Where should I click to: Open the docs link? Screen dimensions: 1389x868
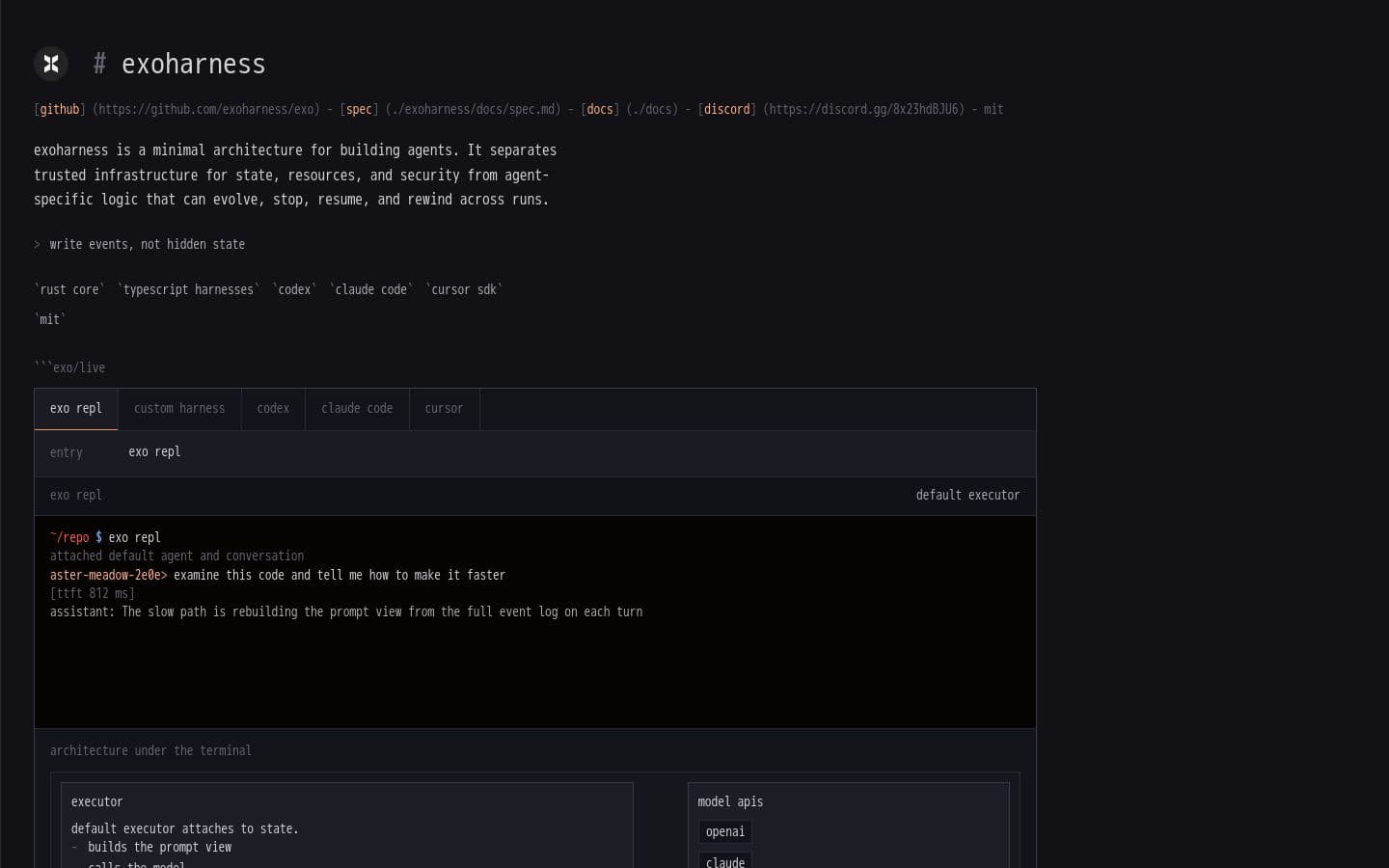pos(600,109)
